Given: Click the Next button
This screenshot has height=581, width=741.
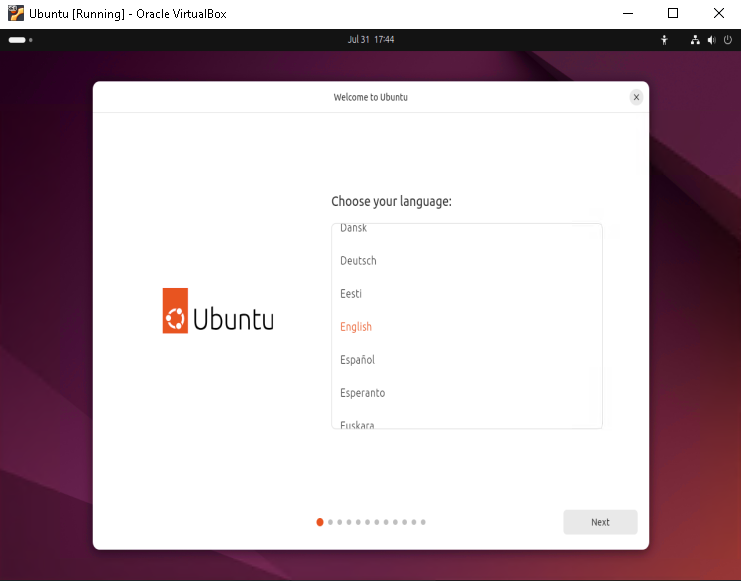Looking at the screenshot, I should 600,522.
